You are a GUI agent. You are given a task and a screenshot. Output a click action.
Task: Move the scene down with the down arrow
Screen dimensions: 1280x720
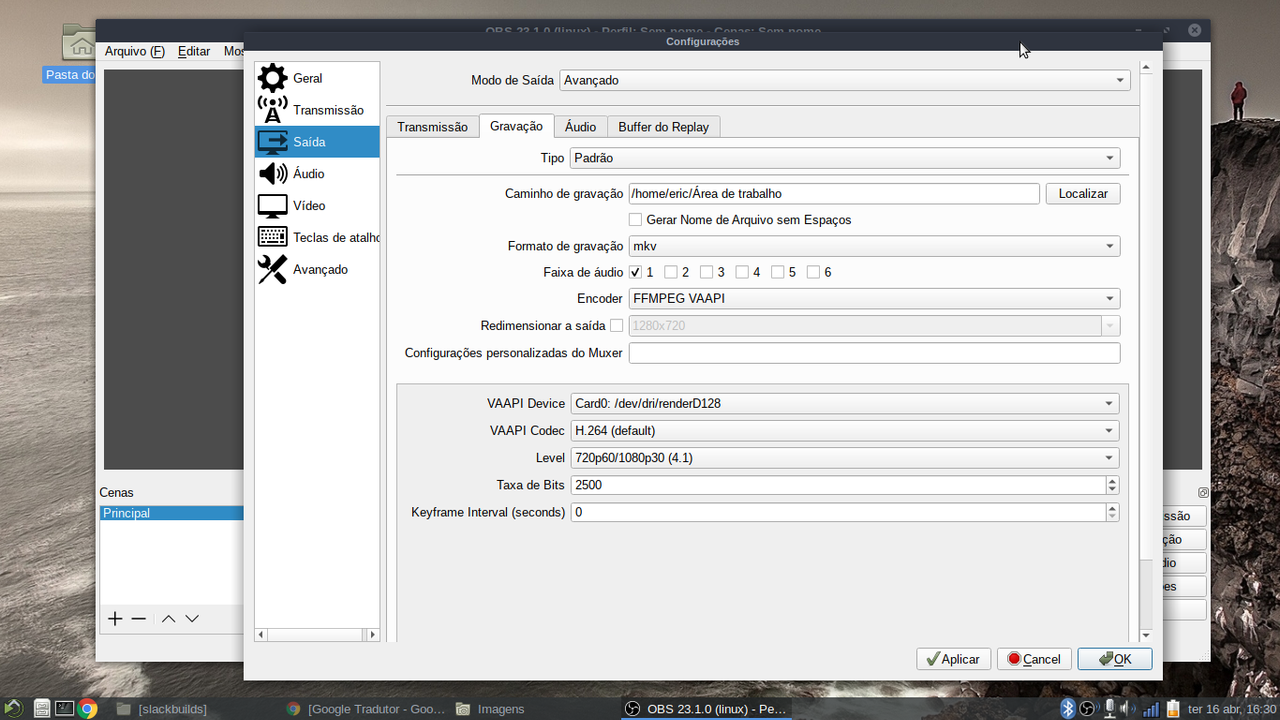click(x=192, y=619)
